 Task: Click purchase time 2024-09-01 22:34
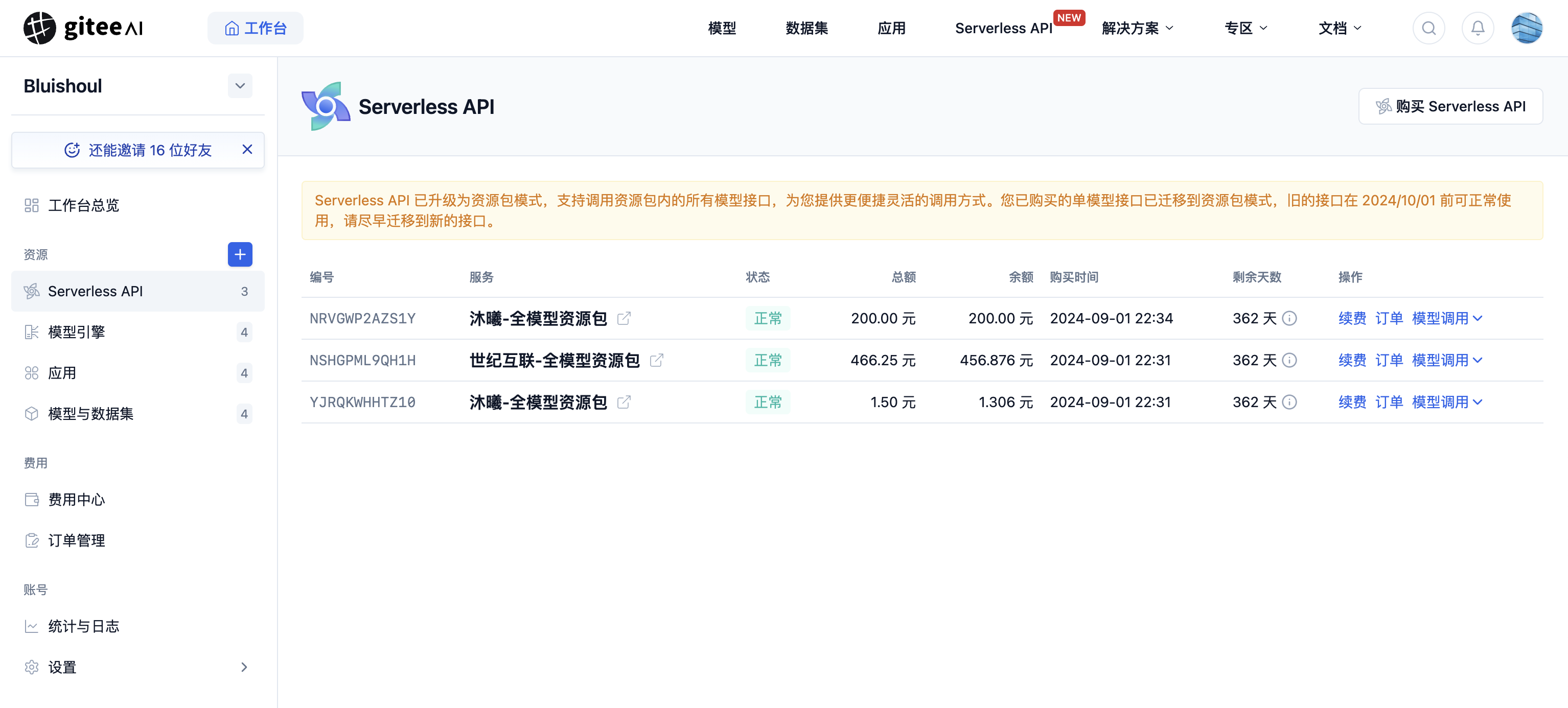click(1111, 318)
